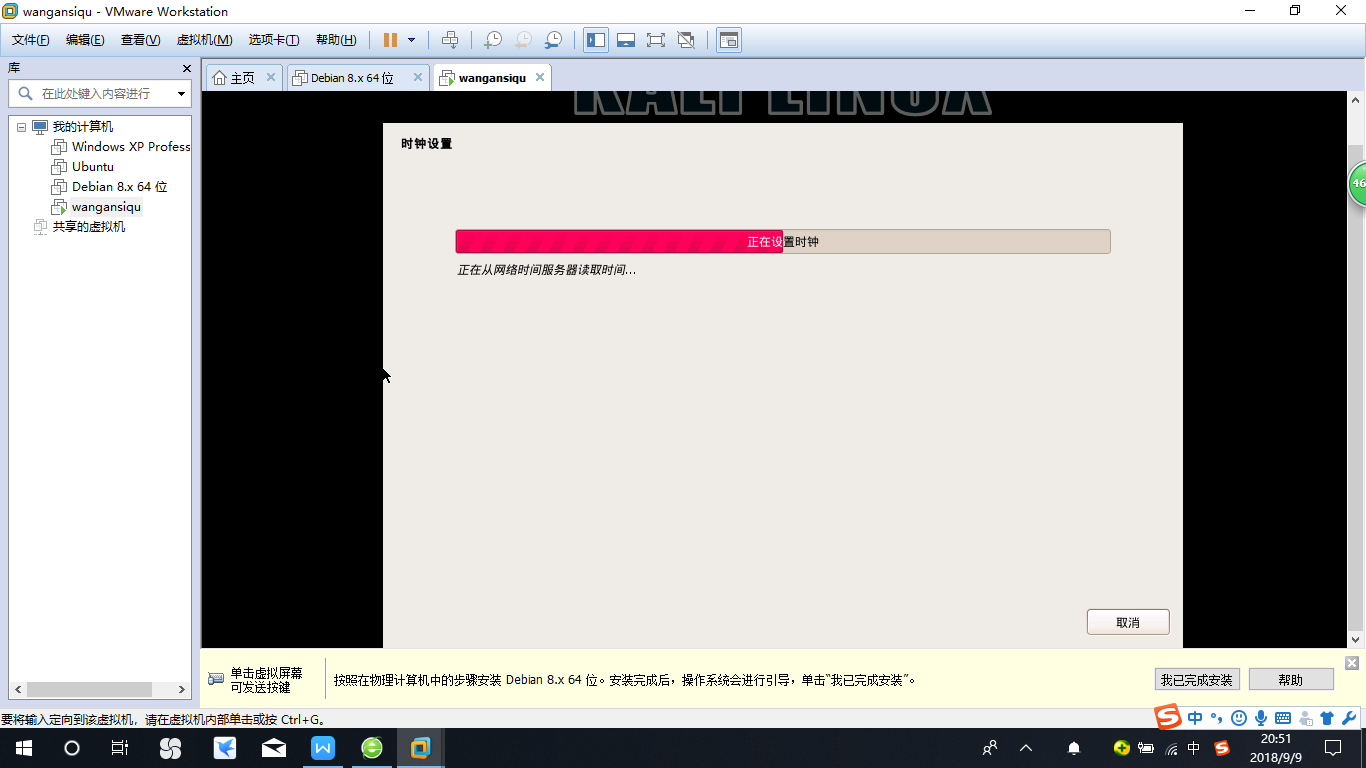Select 共享的虚拟机 in the library
Viewport: 1366px width, 768px height.
[x=89, y=227]
